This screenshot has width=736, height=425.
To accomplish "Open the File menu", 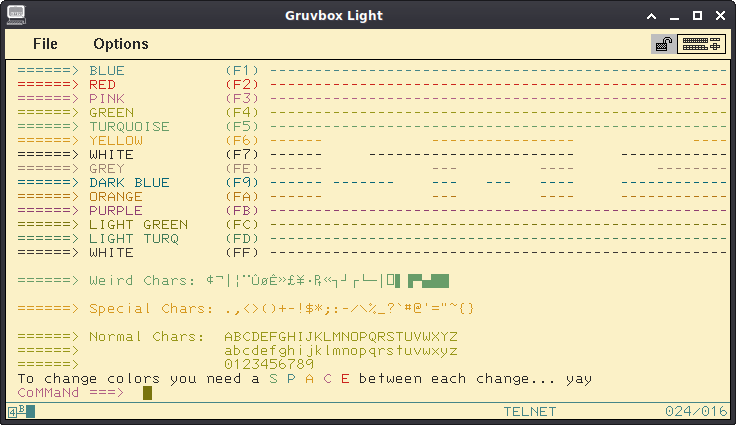I will 45,44.
